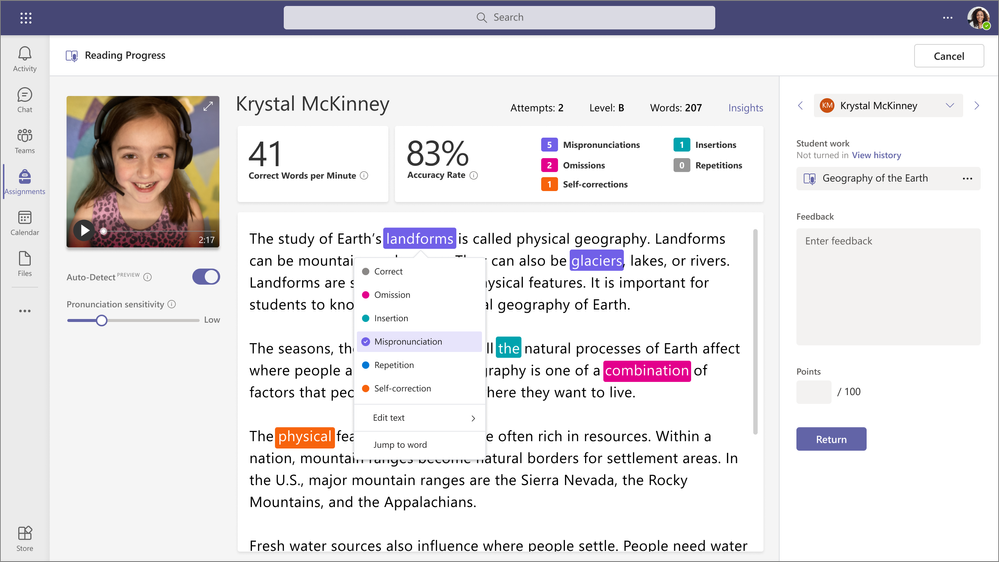Click the Insertions count badge
This screenshot has width=999, height=562.
pyautogui.click(x=682, y=145)
